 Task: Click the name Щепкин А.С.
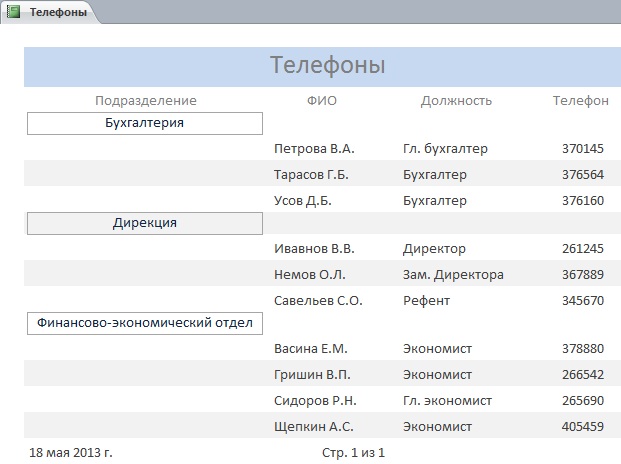pos(314,427)
